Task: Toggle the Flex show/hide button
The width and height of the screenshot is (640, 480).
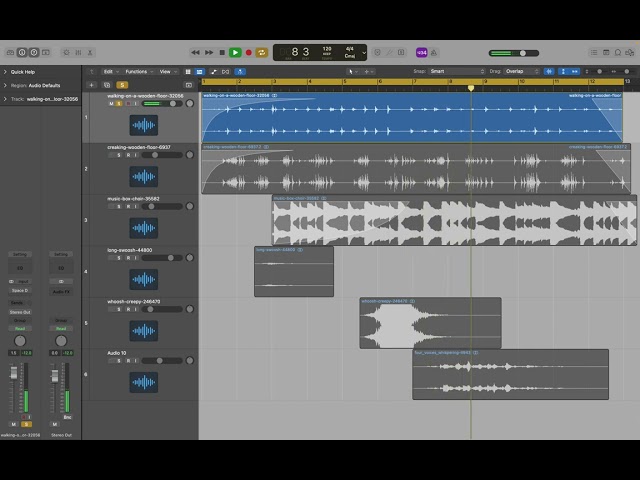Action: click(x=226, y=71)
